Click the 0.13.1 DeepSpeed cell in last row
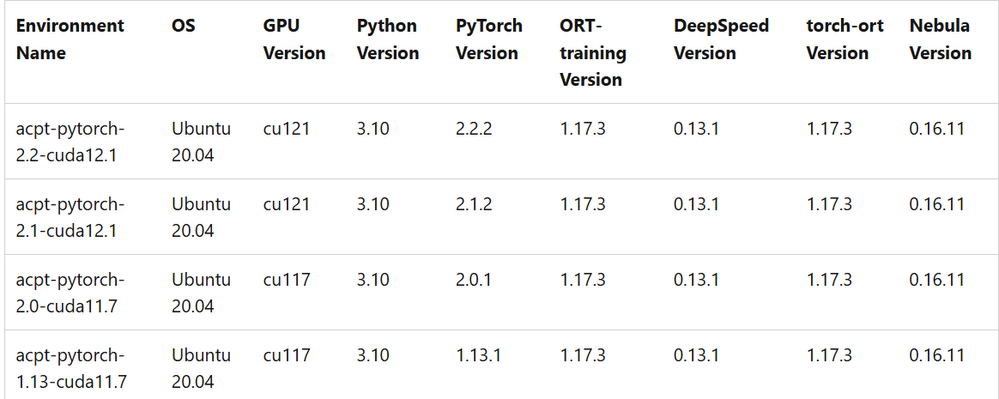Screen dimensions: 999x399 pyautogui.click(x=696, y=355)
